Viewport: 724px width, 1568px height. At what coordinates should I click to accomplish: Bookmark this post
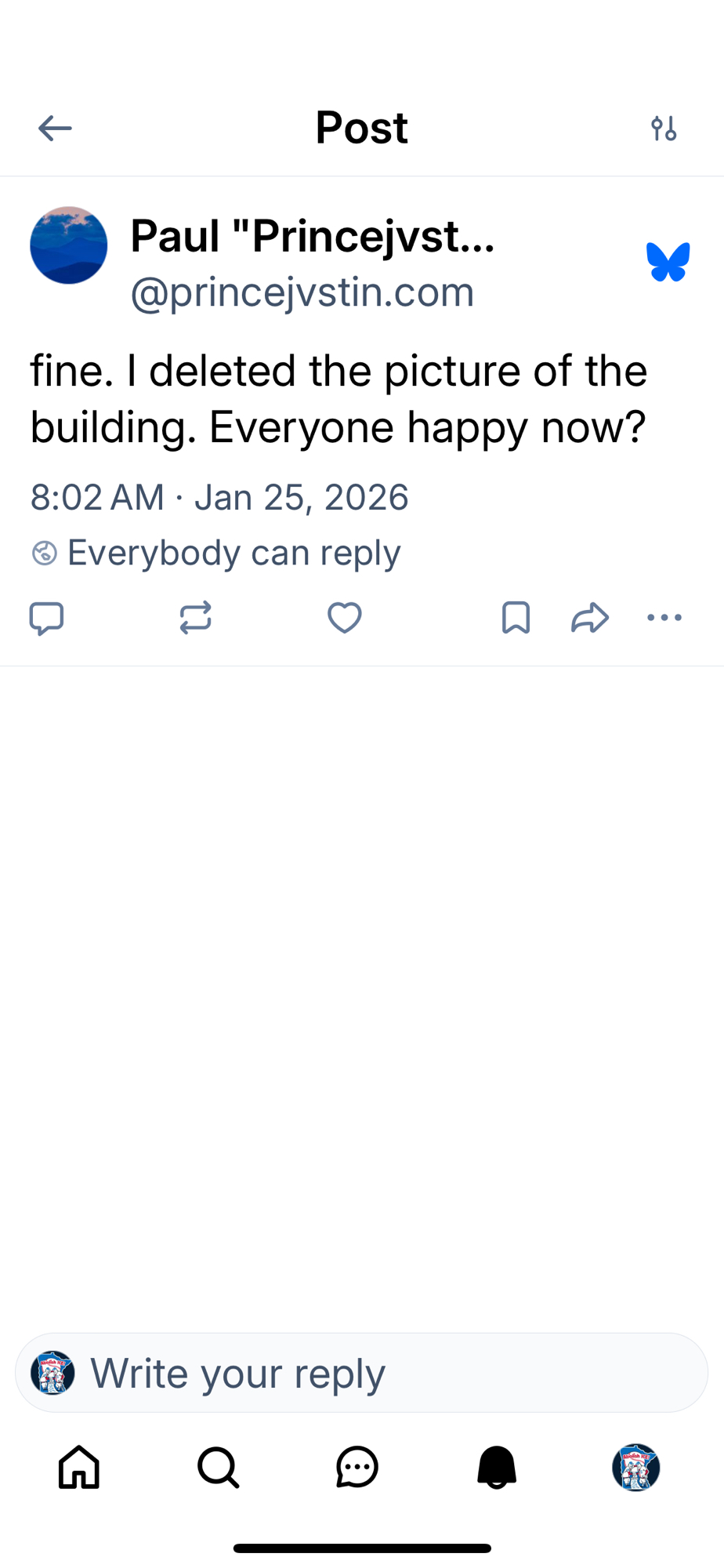click(x=516, y=618)
